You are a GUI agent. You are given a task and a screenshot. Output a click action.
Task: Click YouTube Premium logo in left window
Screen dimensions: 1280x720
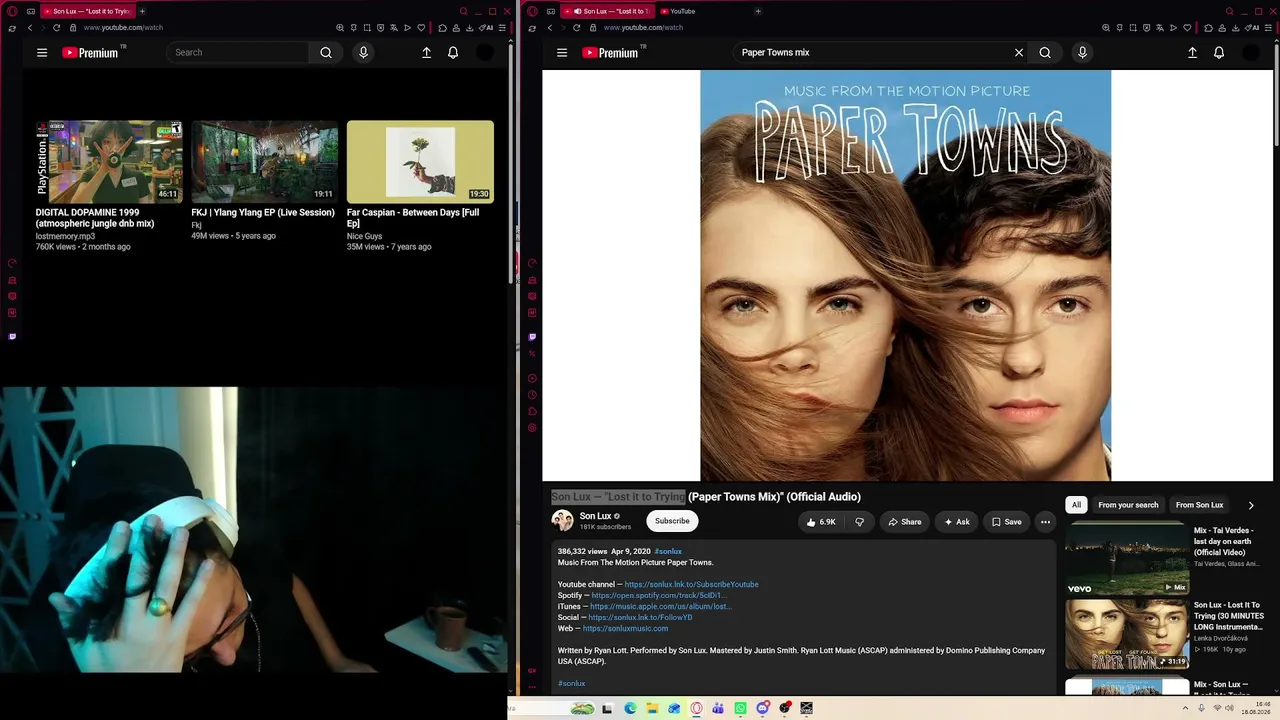[90, 53]
